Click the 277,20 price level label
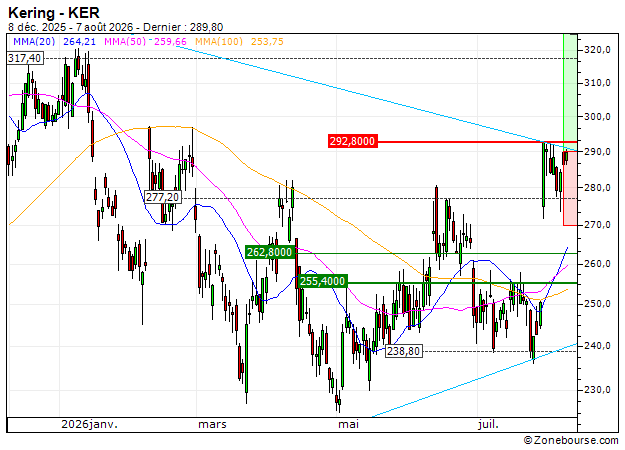Viewport: 625px width, 450px height. [163, 197]
